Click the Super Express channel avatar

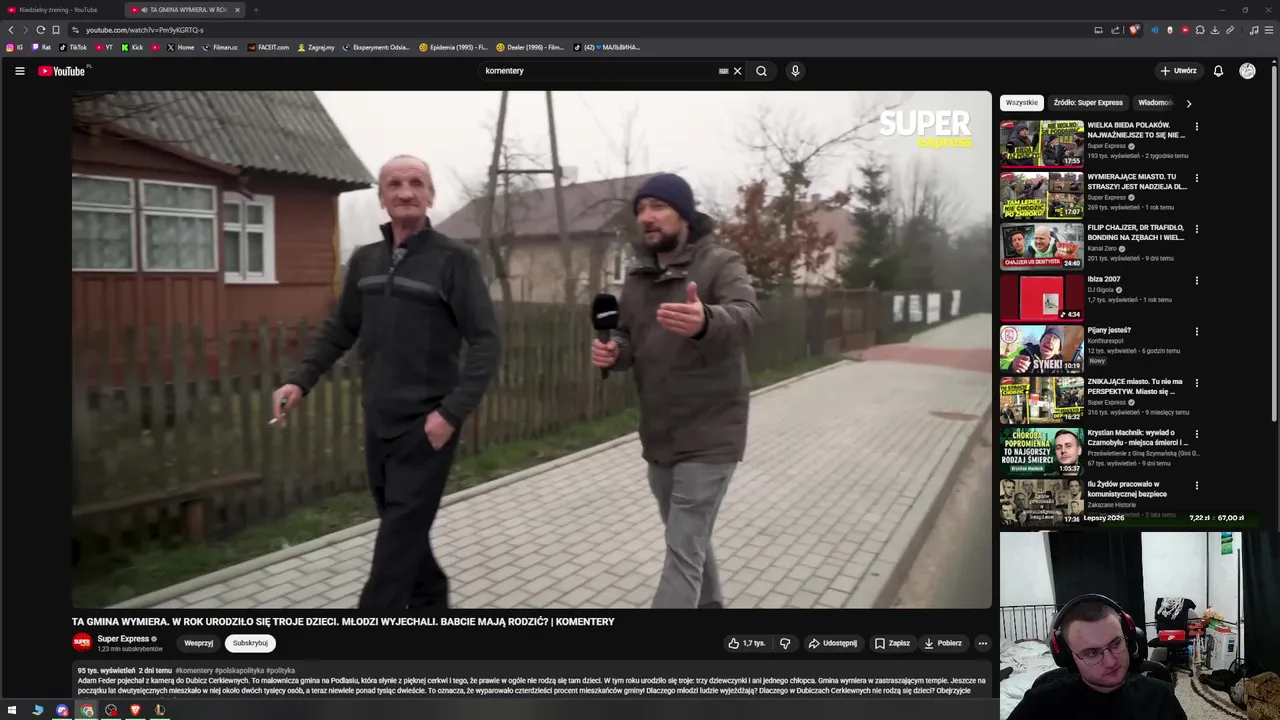(82, 642)
